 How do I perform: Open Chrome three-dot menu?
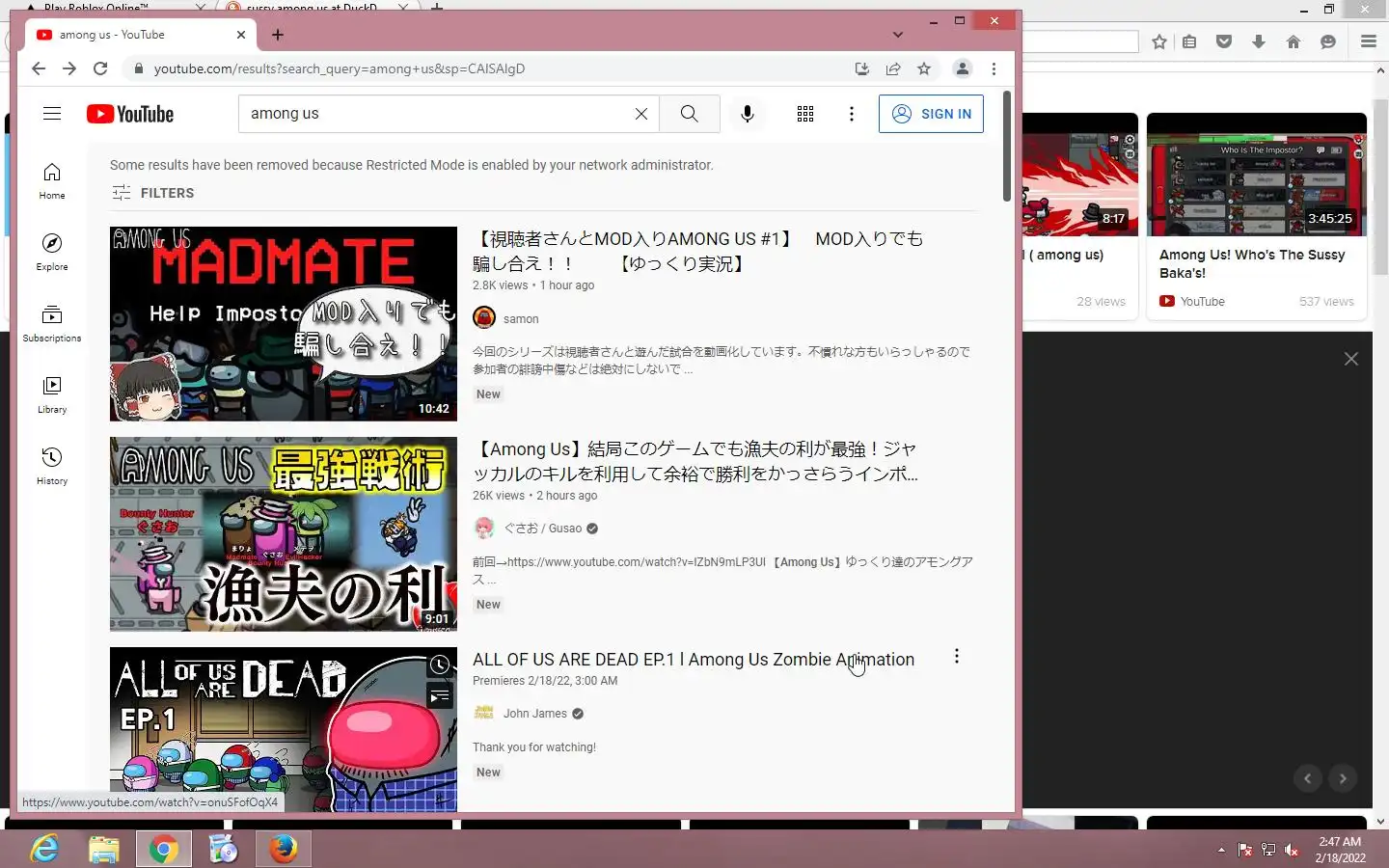tap(994, 68)
